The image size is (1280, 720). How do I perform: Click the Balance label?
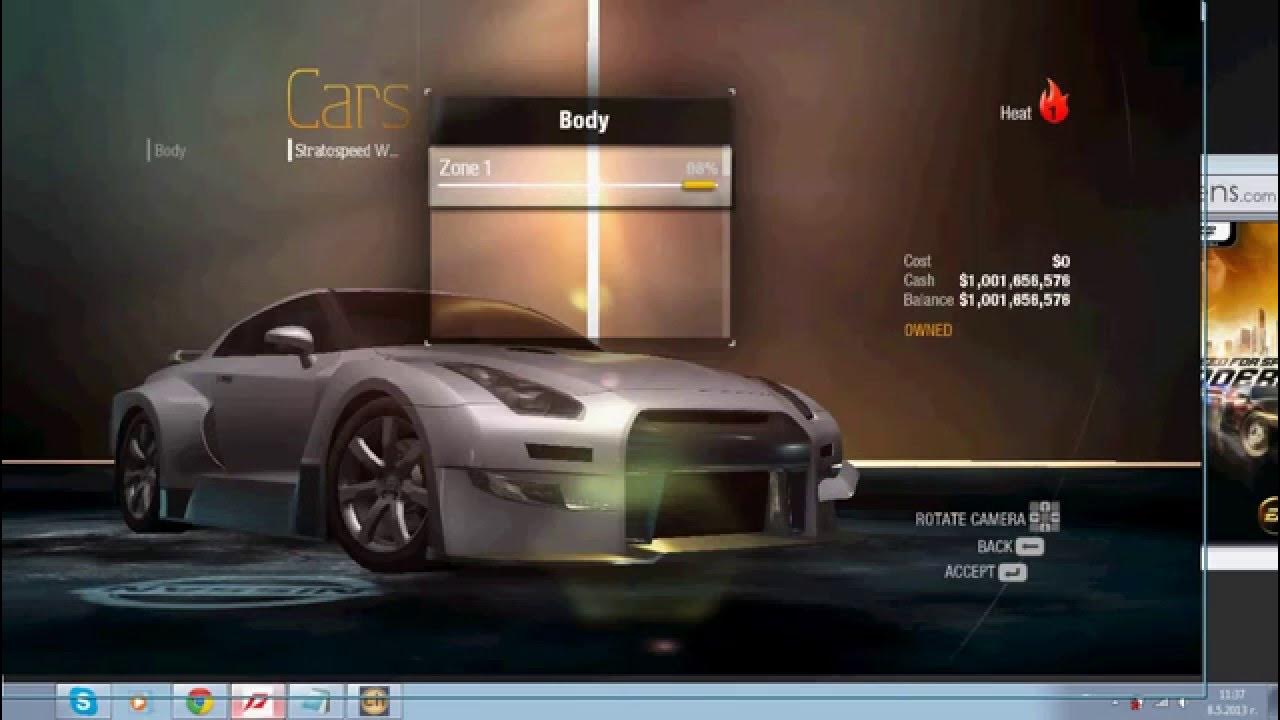[928, 299]
